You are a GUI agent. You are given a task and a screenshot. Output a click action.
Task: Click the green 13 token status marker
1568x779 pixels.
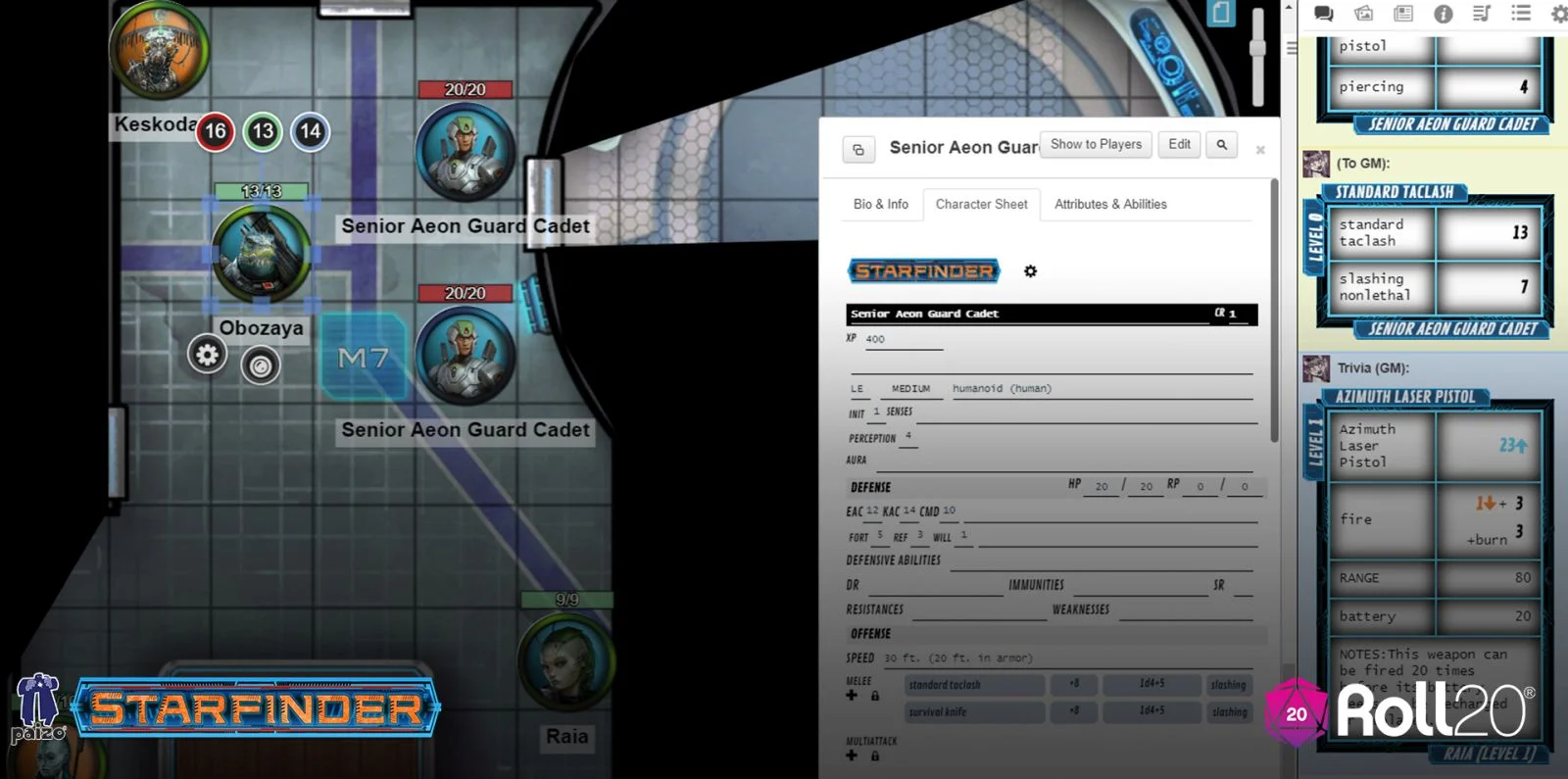tap(263, 131)
